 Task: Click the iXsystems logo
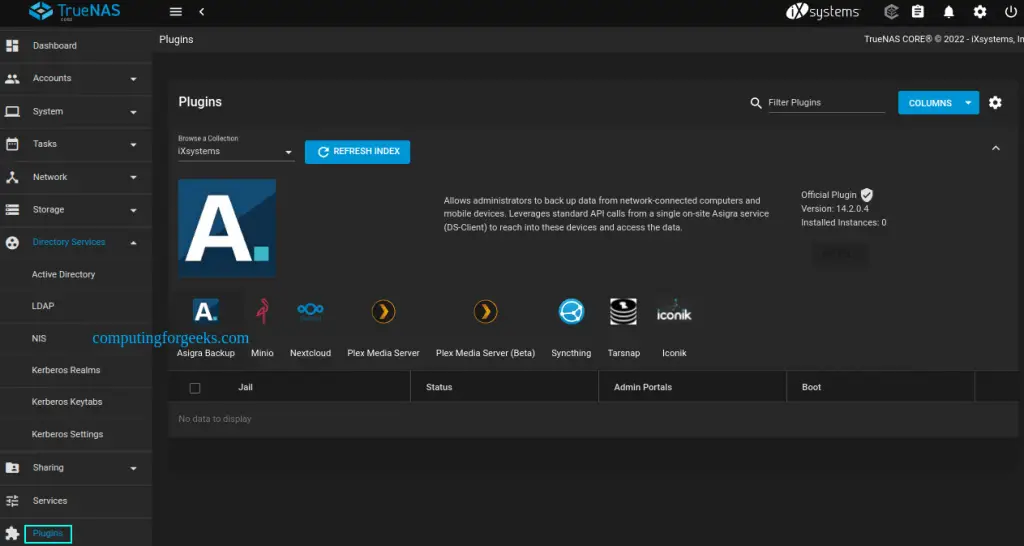tap(823, 12)
